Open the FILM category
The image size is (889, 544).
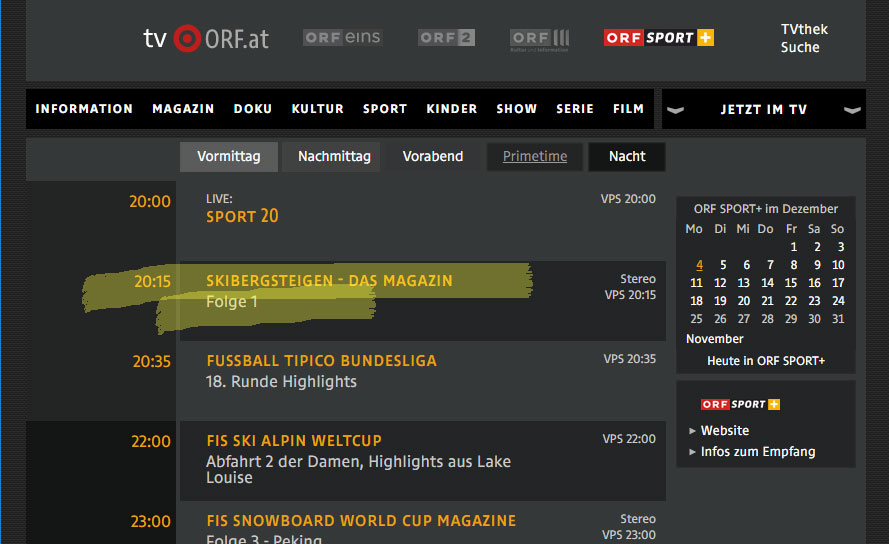(628, 108)
